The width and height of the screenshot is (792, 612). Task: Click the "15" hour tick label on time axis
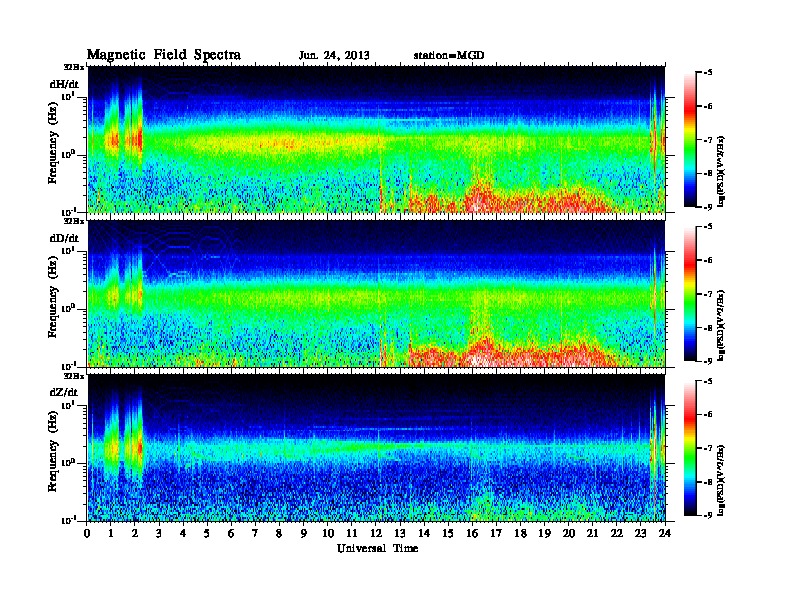(x=448, y=533)
